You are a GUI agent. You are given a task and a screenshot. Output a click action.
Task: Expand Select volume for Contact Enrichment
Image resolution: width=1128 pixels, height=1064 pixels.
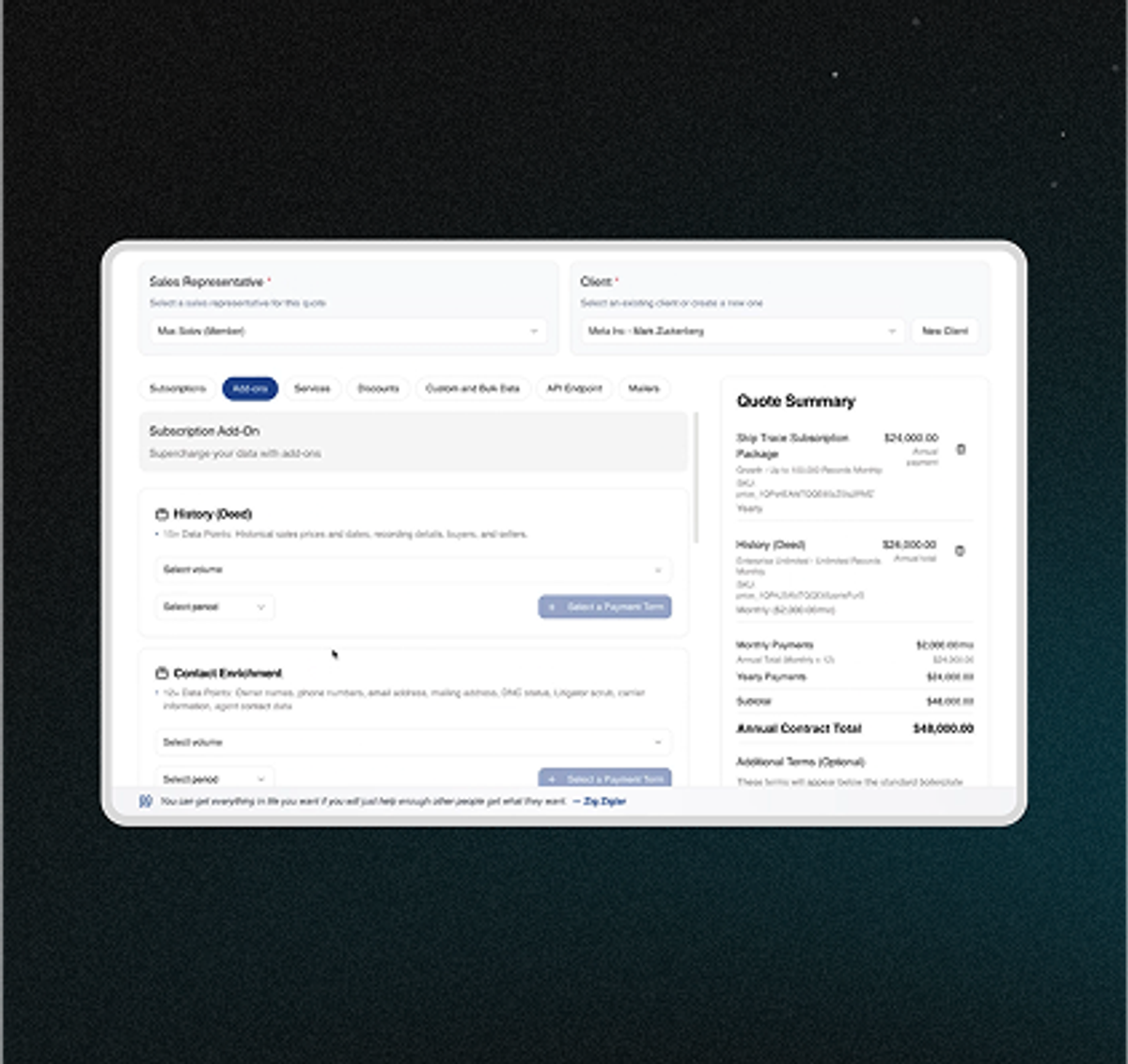click(413, 743)
